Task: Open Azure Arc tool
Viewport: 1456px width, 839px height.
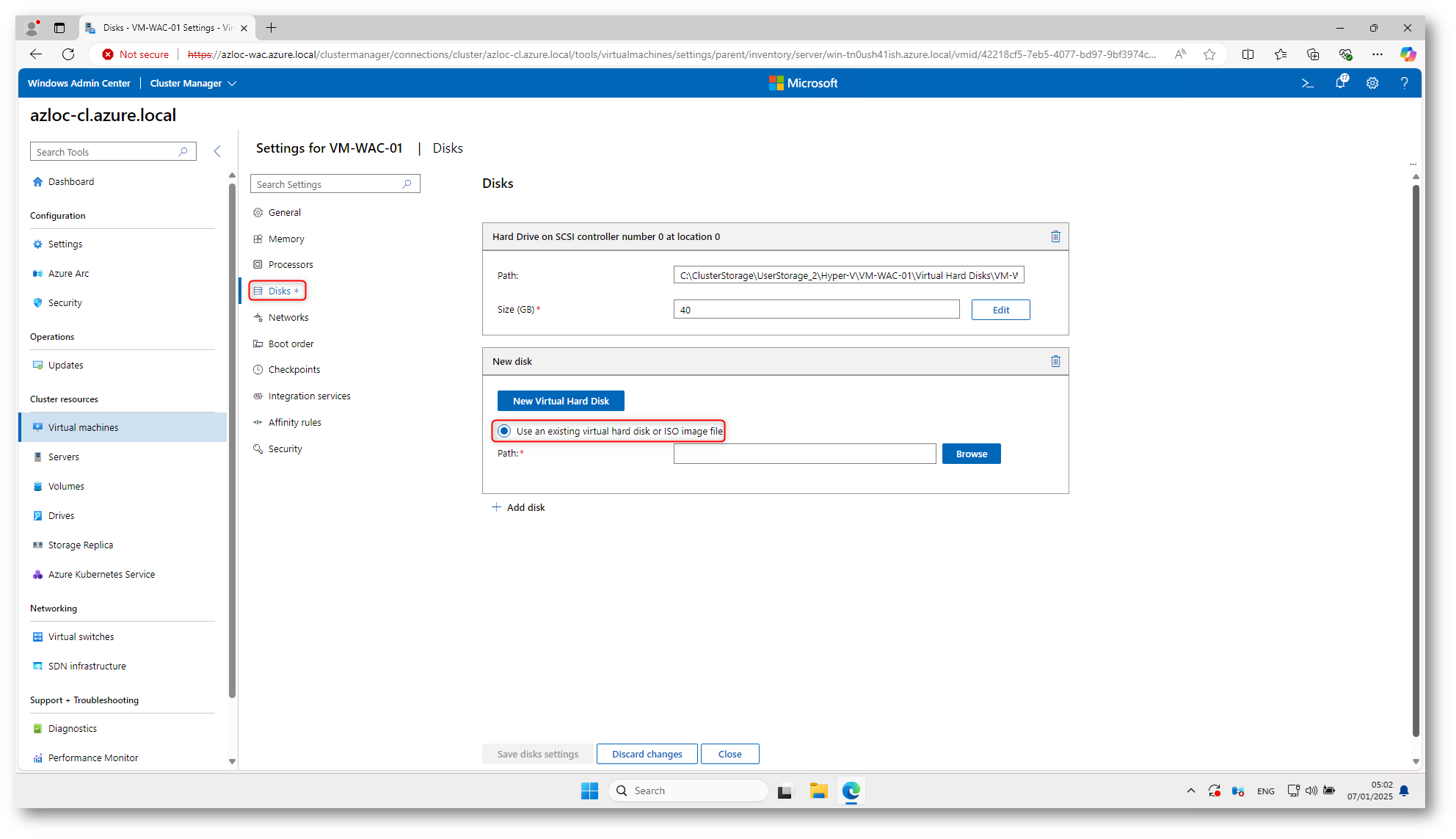Action: coord(68,273)
